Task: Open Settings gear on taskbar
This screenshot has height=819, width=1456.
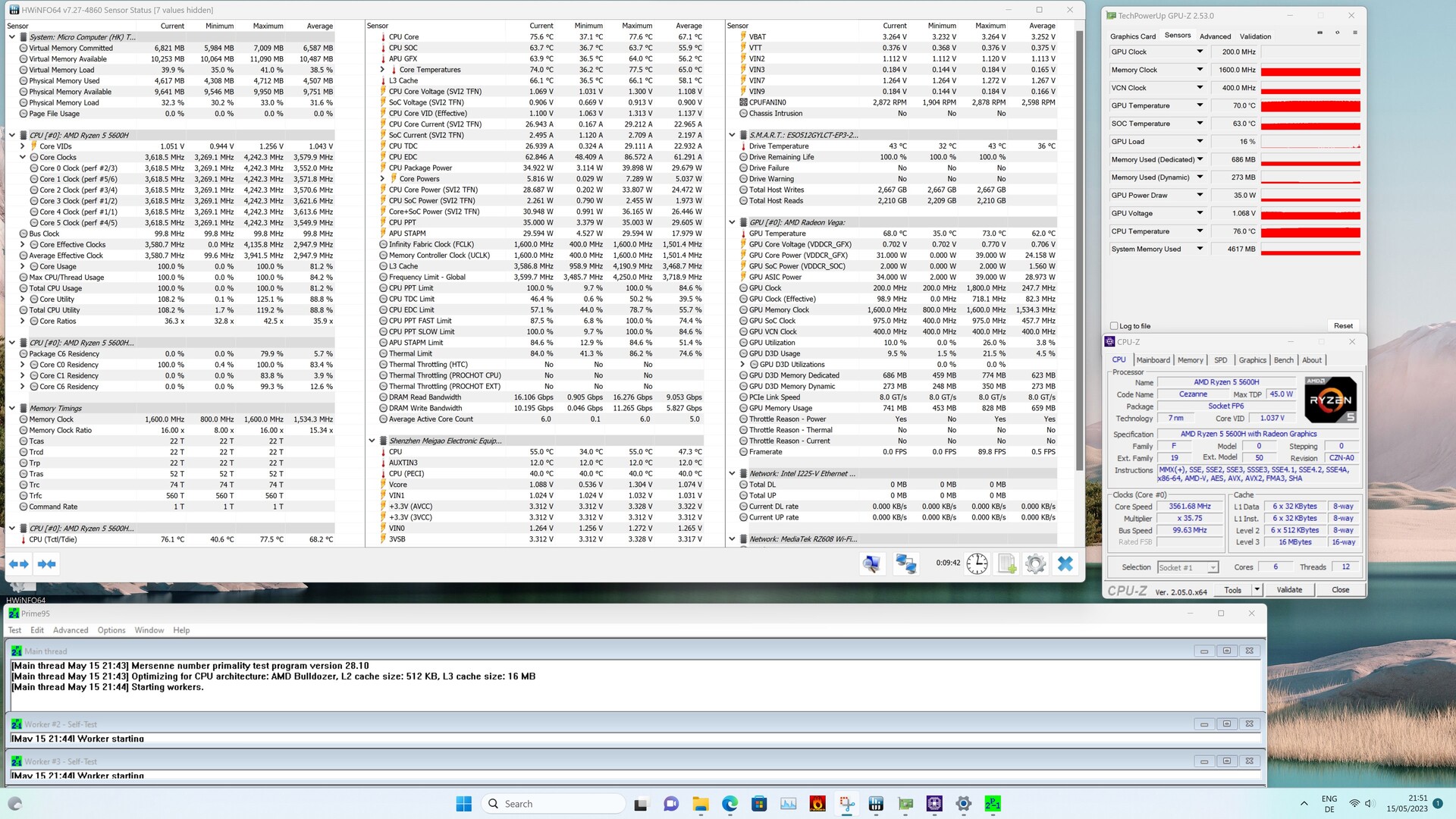Action: pos(963,804)
